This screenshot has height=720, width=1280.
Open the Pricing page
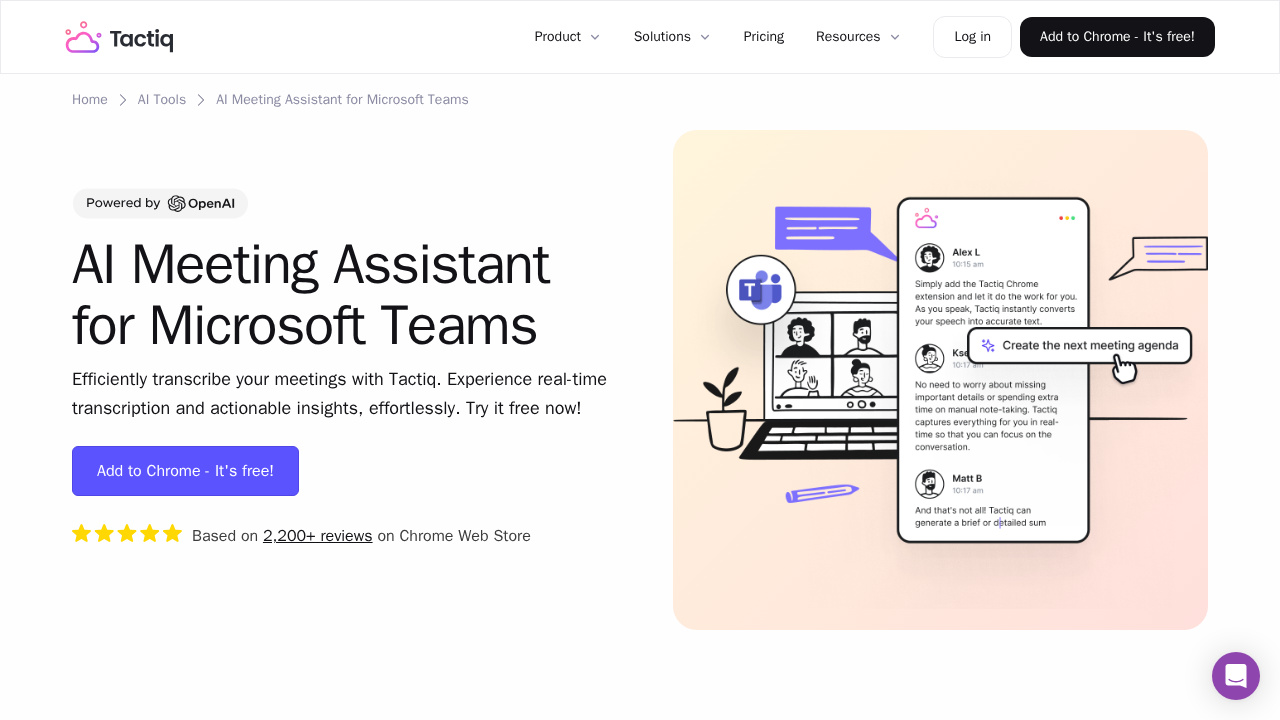(x=764, y=37)
